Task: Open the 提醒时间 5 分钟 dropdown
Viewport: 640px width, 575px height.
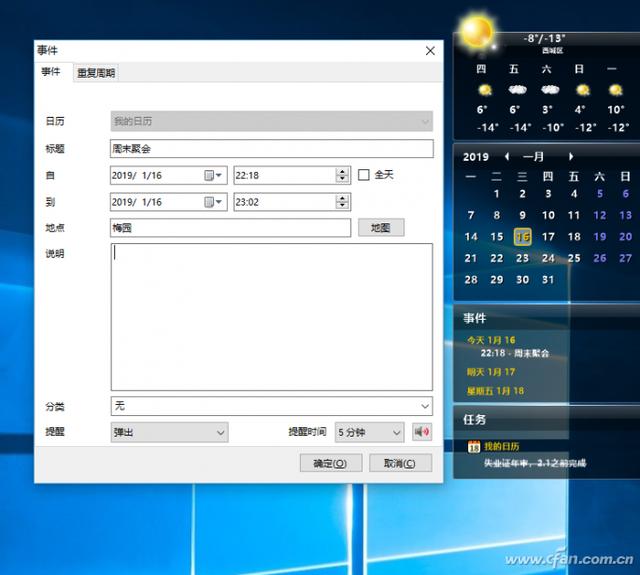Action: (395, 433)
